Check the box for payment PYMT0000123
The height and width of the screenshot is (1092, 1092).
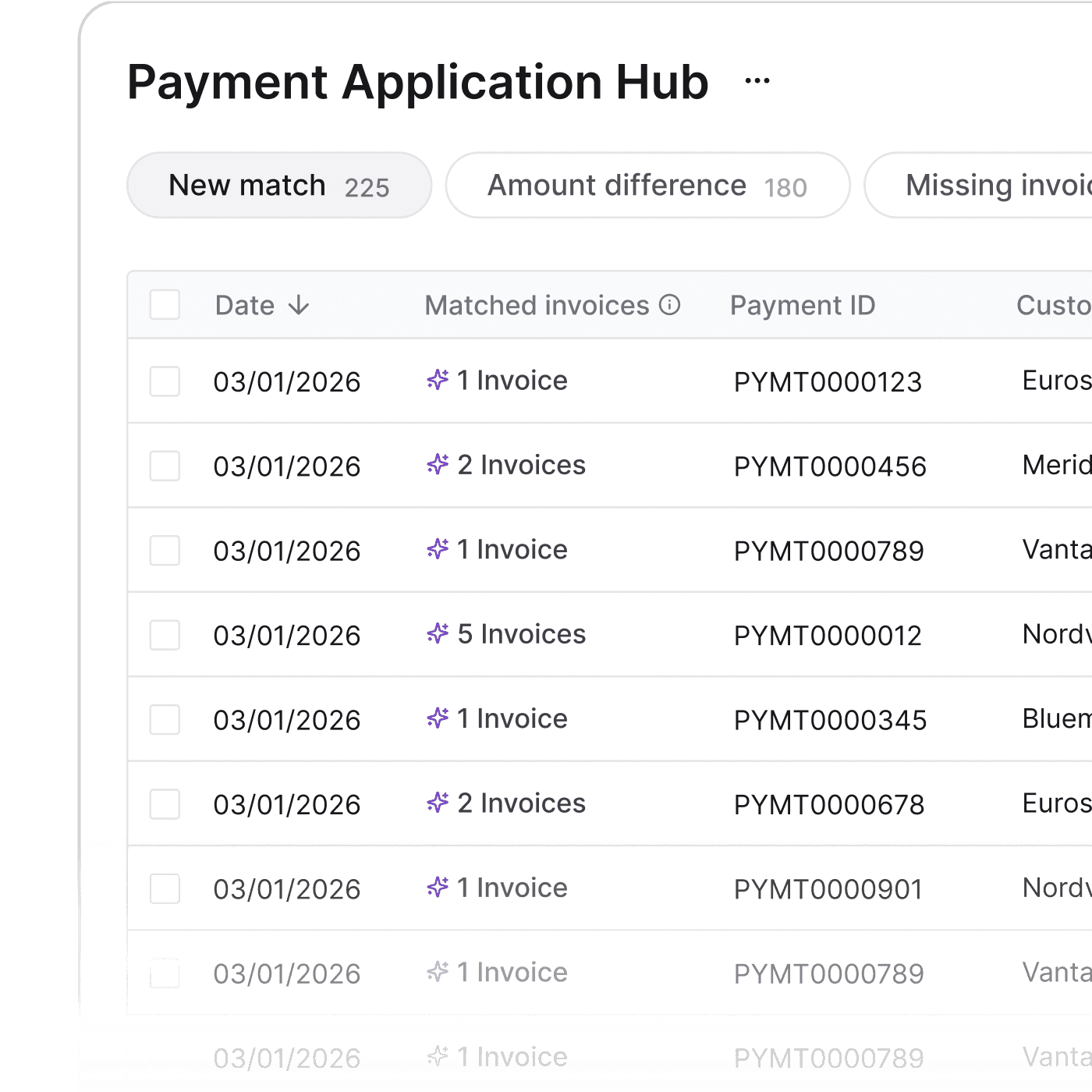(x=165, y=381)
